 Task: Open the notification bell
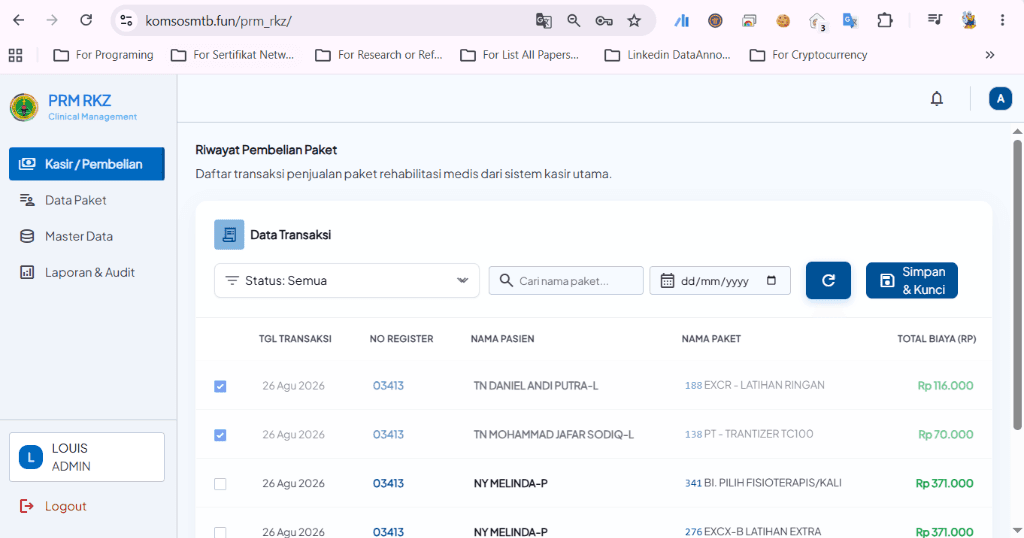click(936, 99)
